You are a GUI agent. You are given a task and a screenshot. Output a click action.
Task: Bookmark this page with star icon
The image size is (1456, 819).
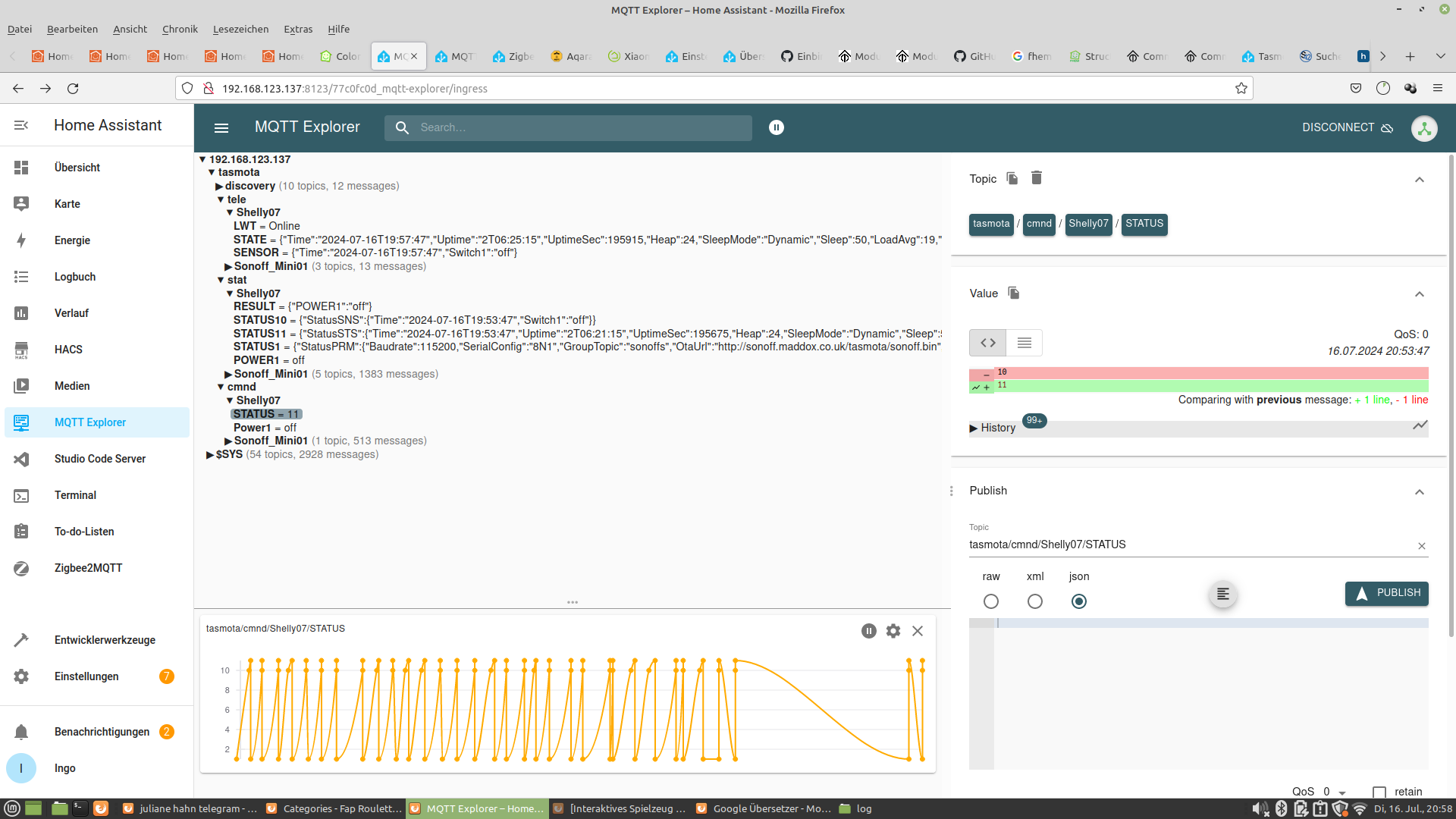(1241, 89)
